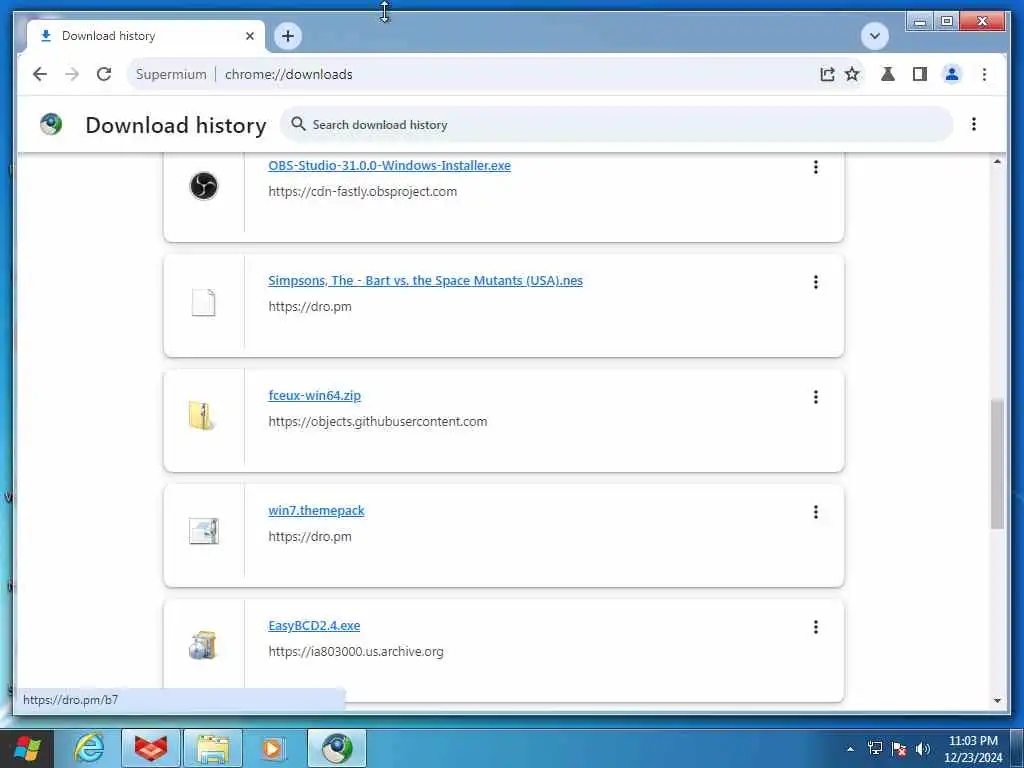The image size is (1024, 768).
Task: Show hidden tray icons arrow
Action: tap(850, 749)
